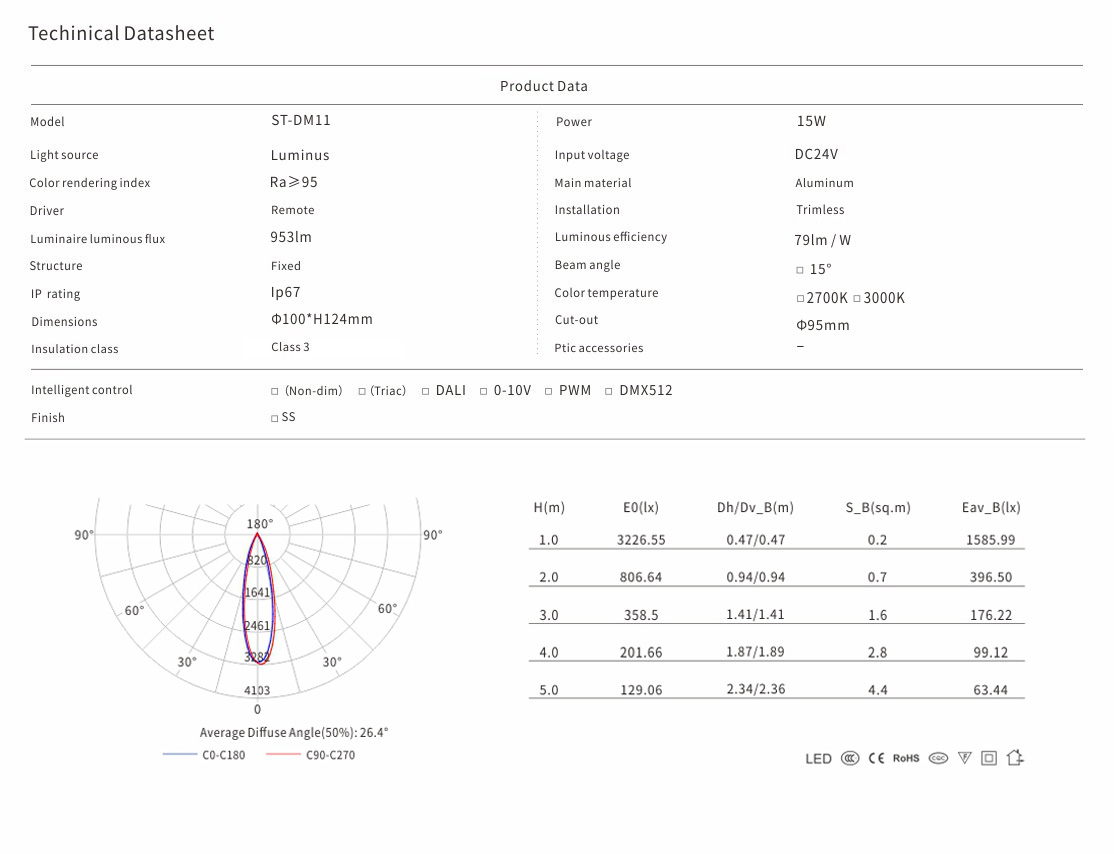The image size is (1114, 854).
Task: Click the blue C0-C180 legend line
Action: [x=179, y=755]
